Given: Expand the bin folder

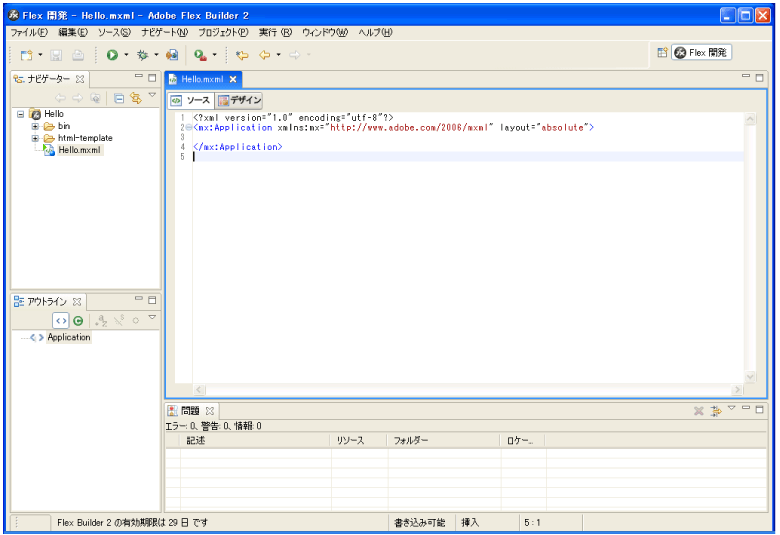Looking at the screenshot, I should (x=35, y=126).
